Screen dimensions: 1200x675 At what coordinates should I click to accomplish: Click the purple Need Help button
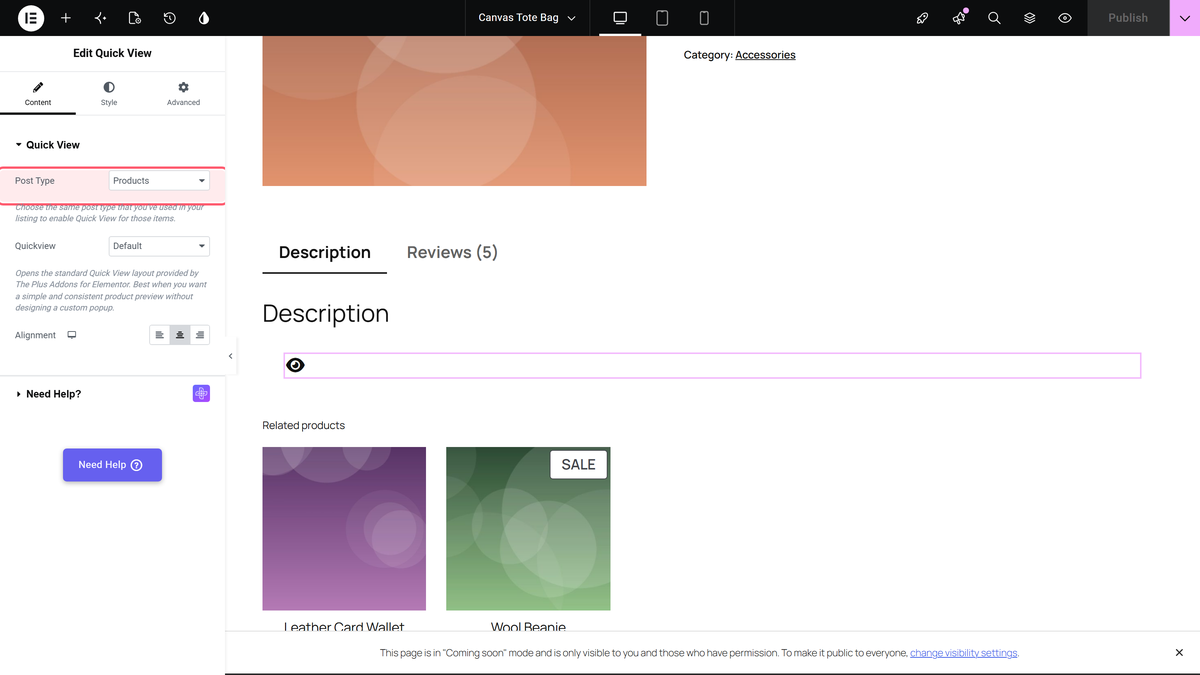112,465
